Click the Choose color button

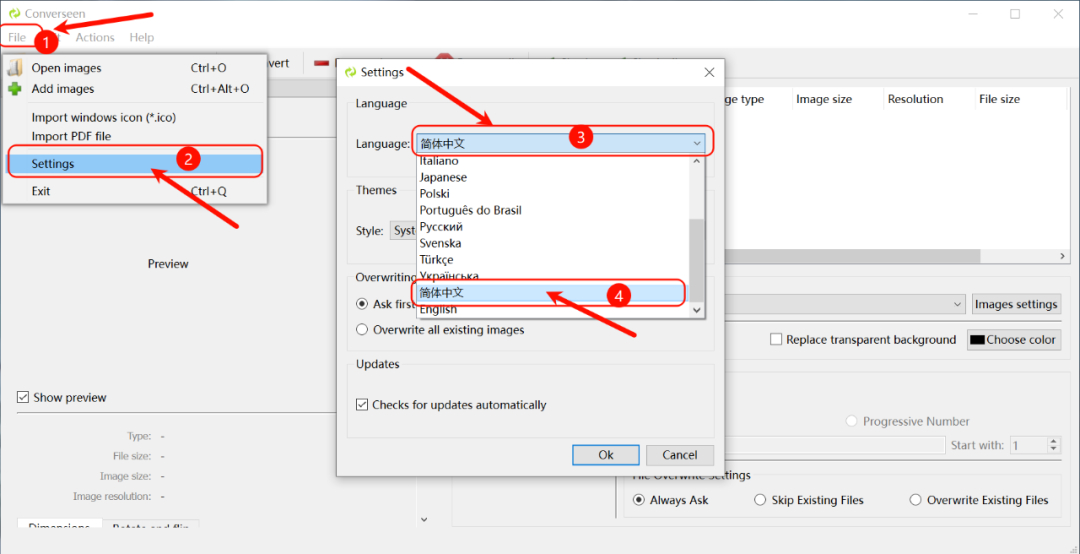pyautogui.click(x=1013, y=340)
